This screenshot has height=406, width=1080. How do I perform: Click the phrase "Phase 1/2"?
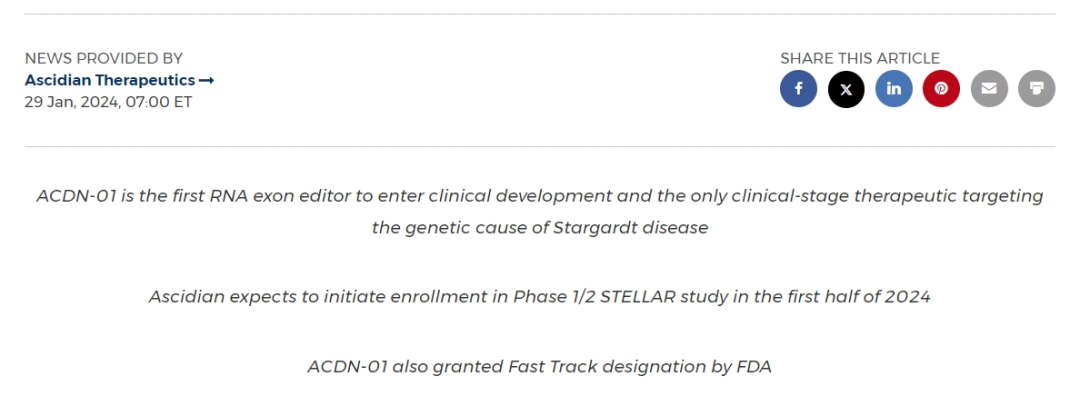[x=553, y=297]
